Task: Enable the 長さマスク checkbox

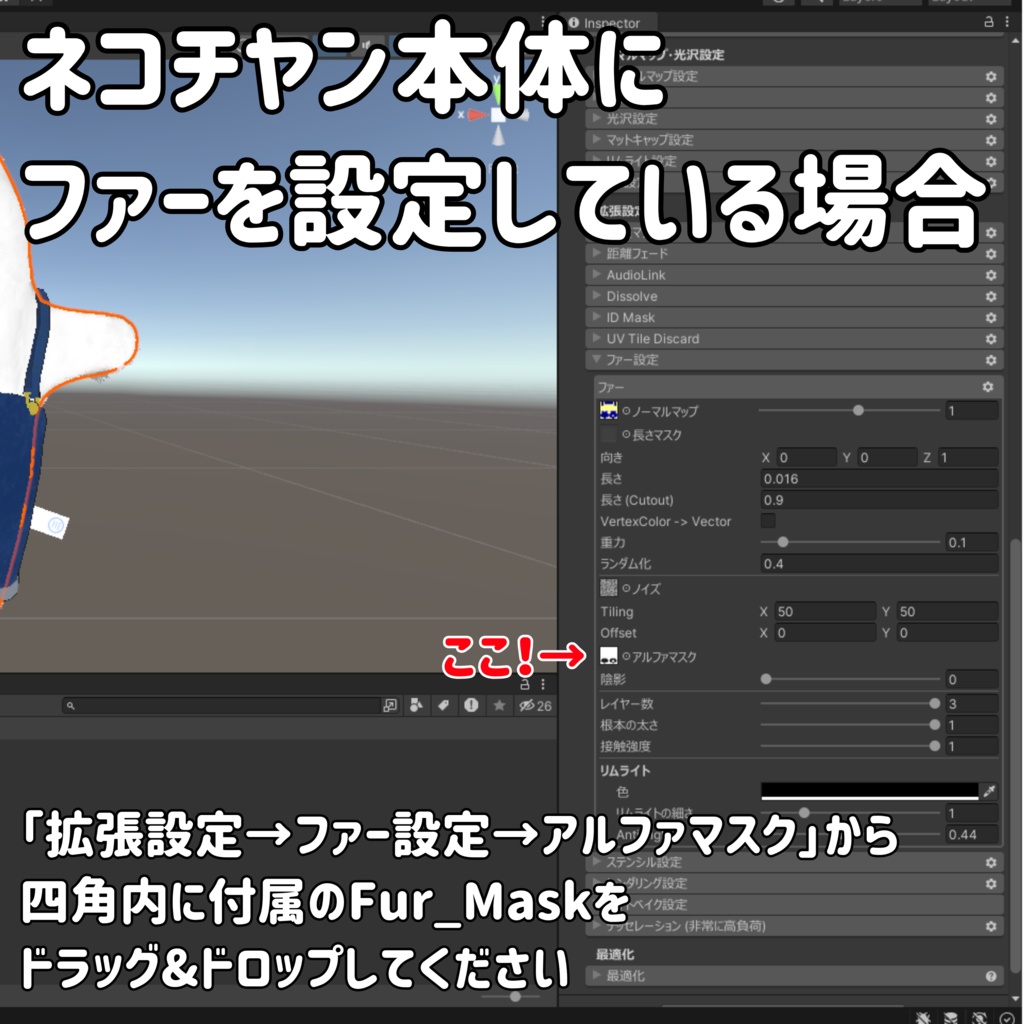Action: pyautogui.click(x=607, y=434)
